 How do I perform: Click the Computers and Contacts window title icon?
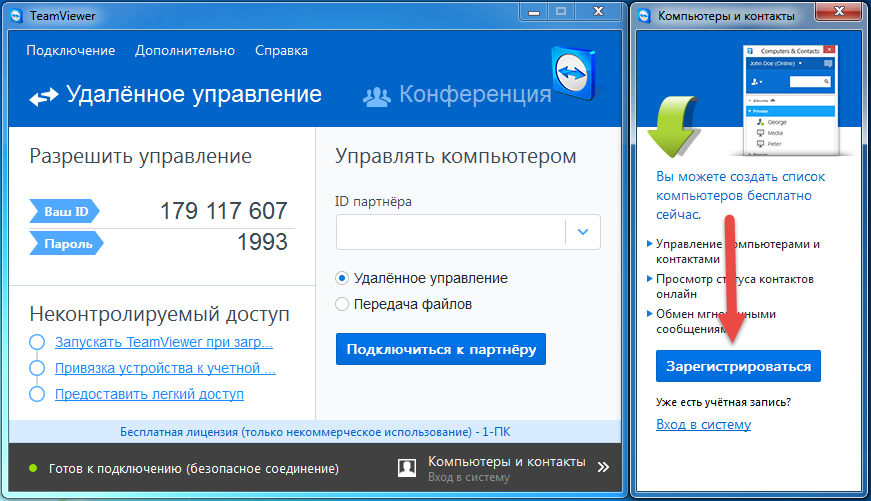[x=644, y=16]
